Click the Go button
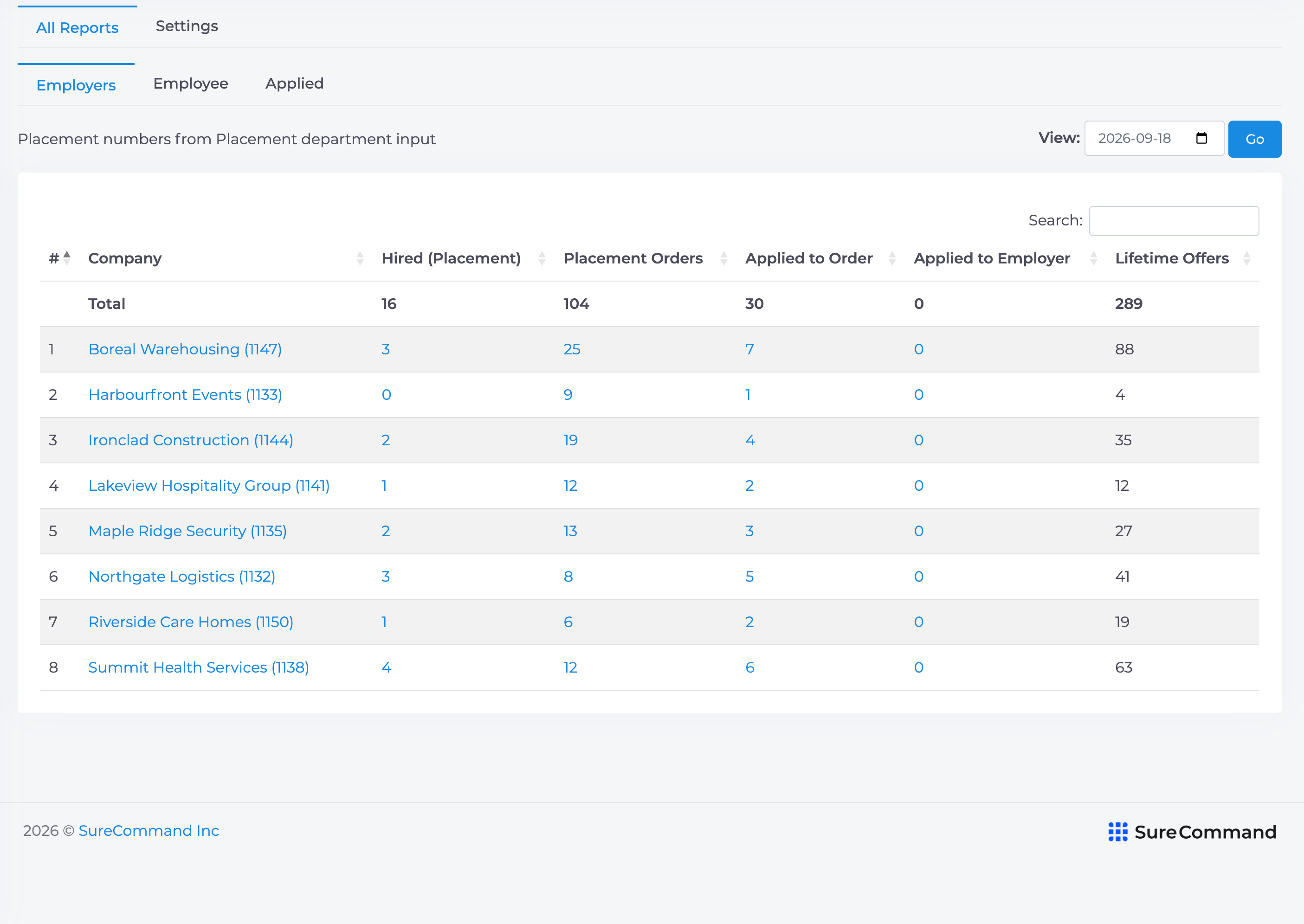 1254,139
